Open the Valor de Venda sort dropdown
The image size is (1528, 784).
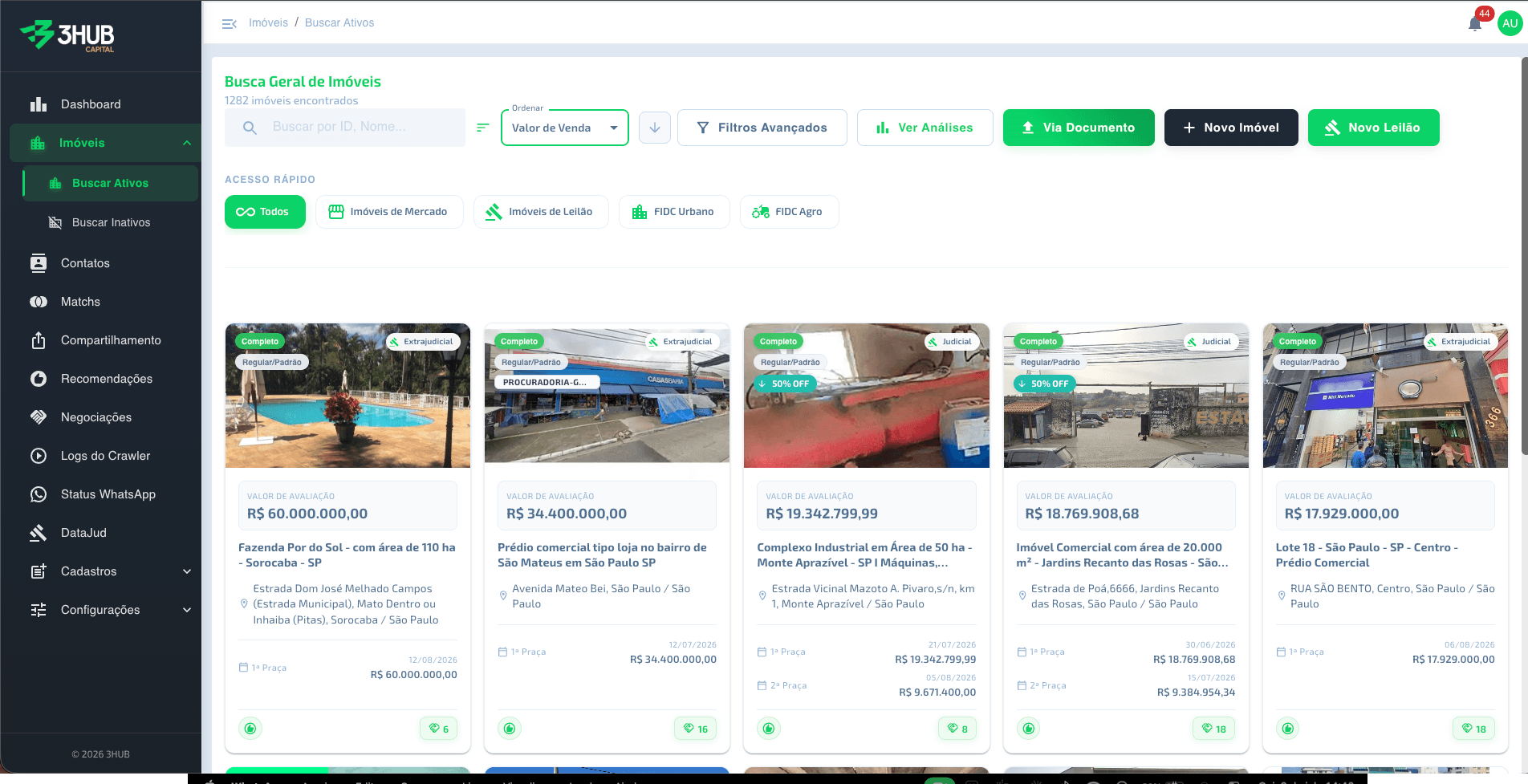(x=565, y=128)
